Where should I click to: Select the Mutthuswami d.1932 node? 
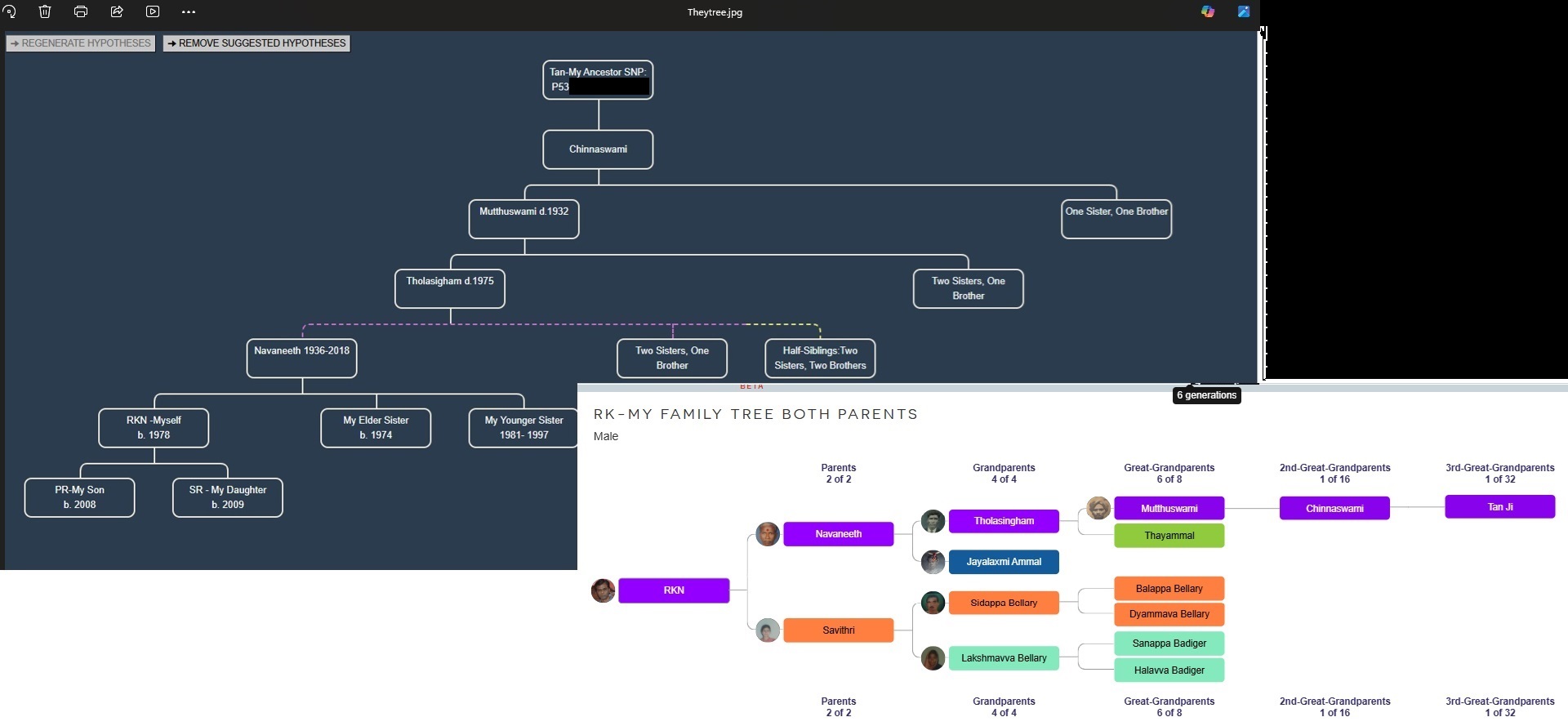pos(523,219)
